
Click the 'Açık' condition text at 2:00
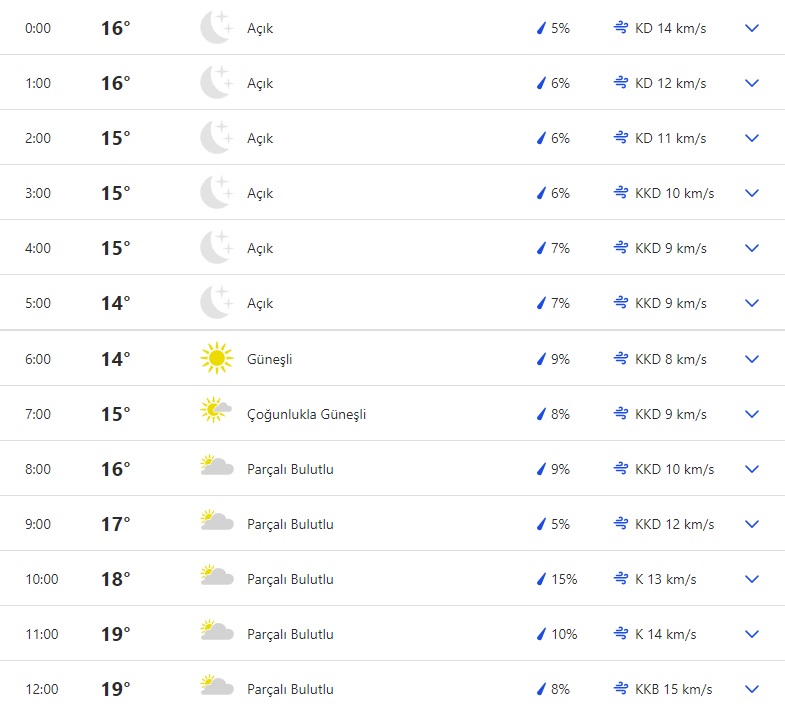(x=260, y=138)
